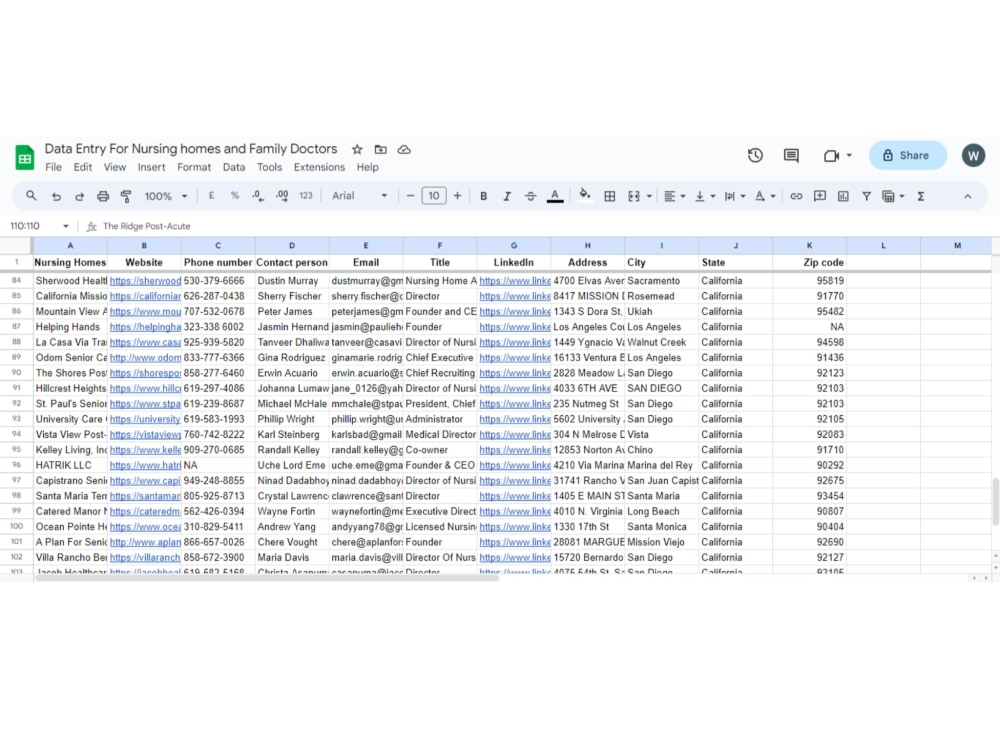Open the Extensions menu

pyautogui.click(x=319, y=167)
